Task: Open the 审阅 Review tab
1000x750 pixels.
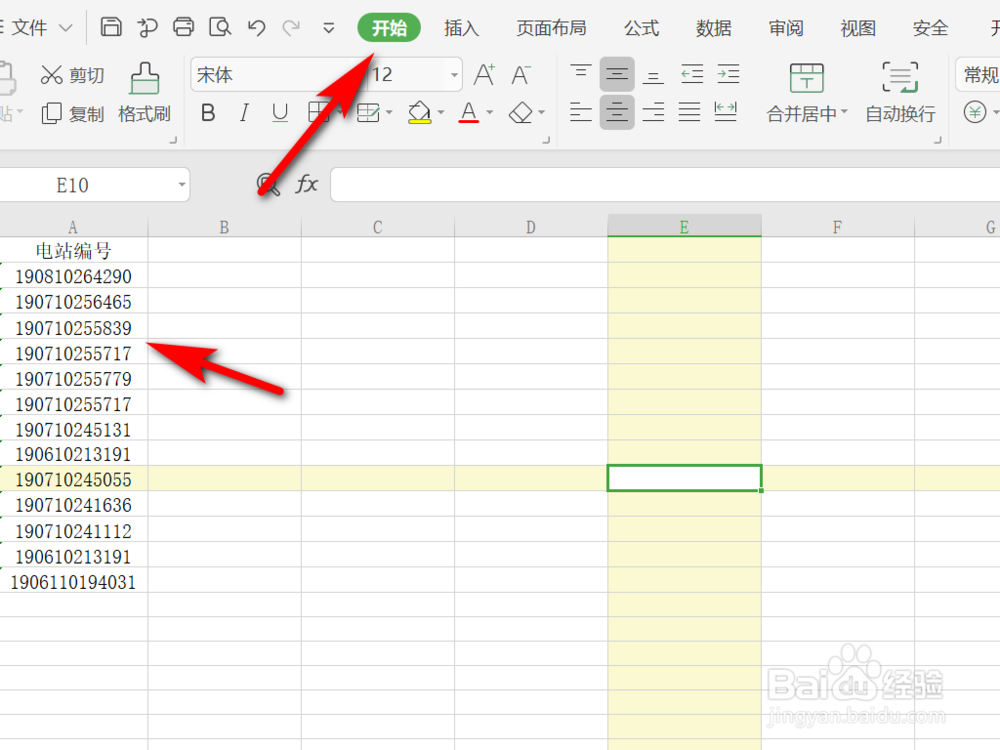Action: (x=786, y=28)
